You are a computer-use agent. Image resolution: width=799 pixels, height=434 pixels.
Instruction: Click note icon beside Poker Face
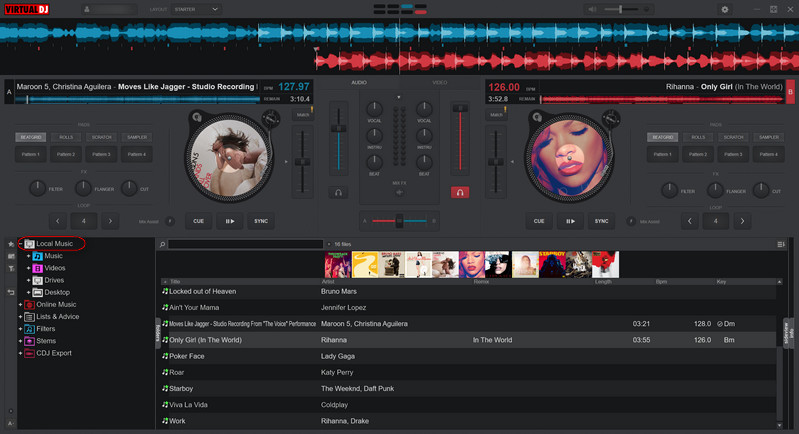[x=165, y=356]
